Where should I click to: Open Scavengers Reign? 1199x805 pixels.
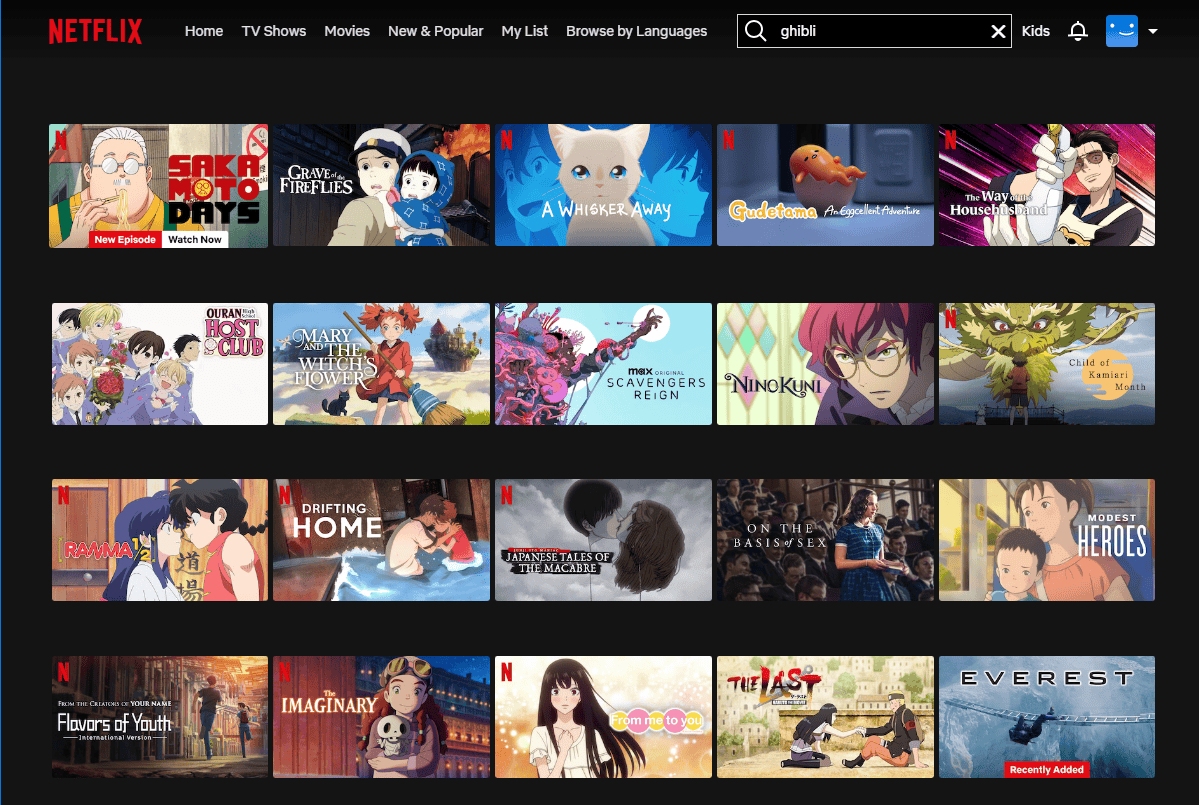(x=603, y=364)
